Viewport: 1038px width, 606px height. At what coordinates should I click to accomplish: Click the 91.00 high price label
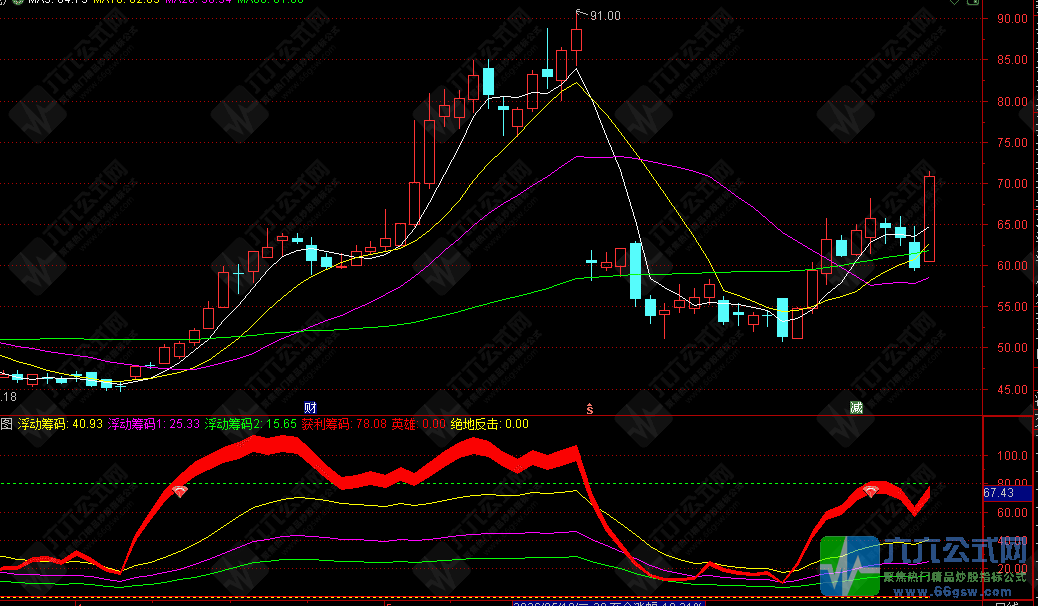point(605,16)
